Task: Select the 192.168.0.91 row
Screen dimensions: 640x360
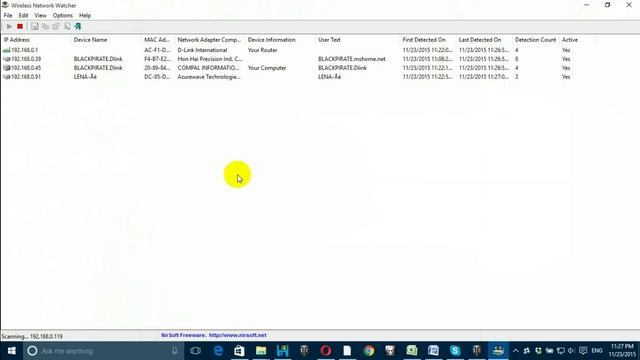Action: [x=299, y=77]
